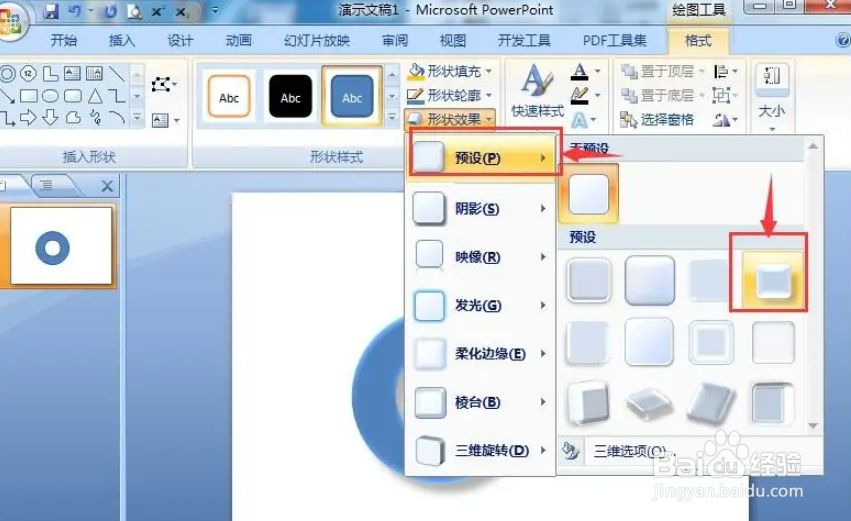
Task: Switch to the 格式 tab
Action: click(x=698, y=40)
